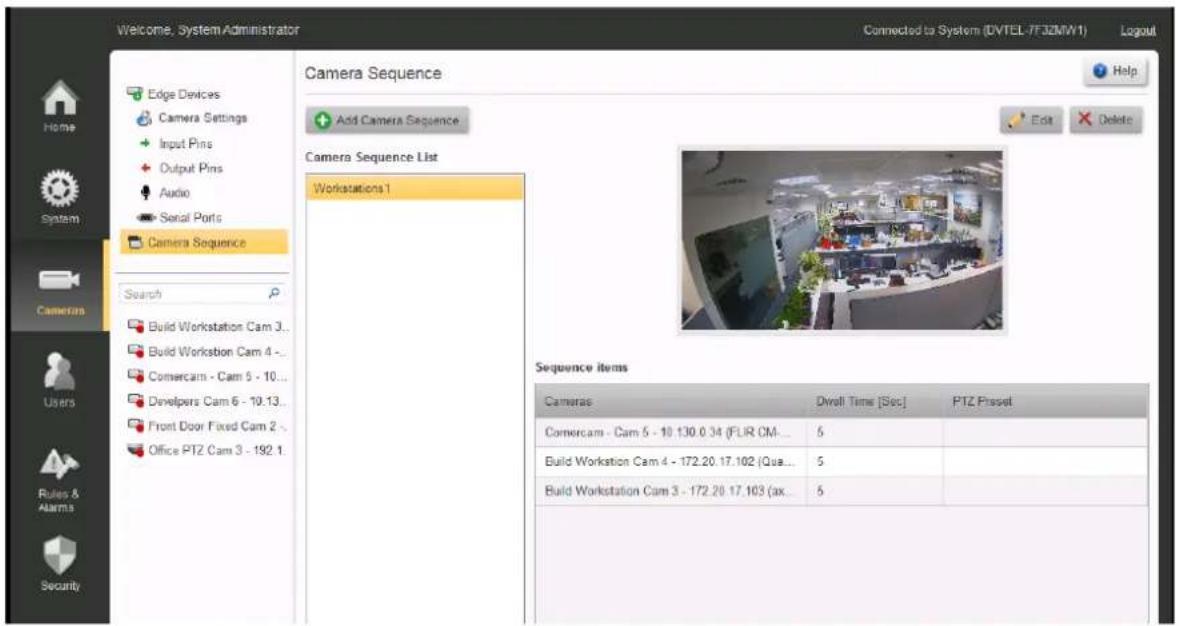Select Camera Sequence menu item

pyautogui.click(x=204, y=243)
